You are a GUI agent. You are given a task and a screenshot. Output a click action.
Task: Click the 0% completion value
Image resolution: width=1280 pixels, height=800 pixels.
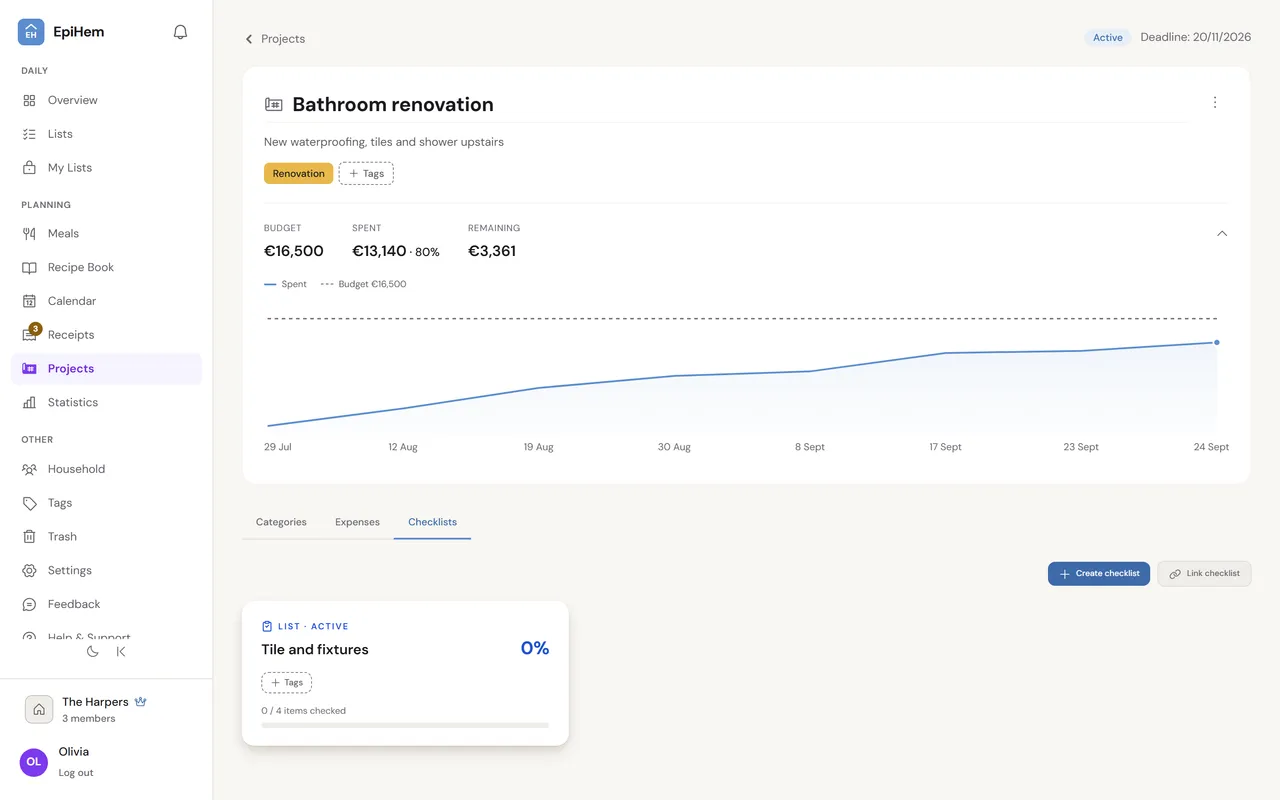(x=535, y=648)
